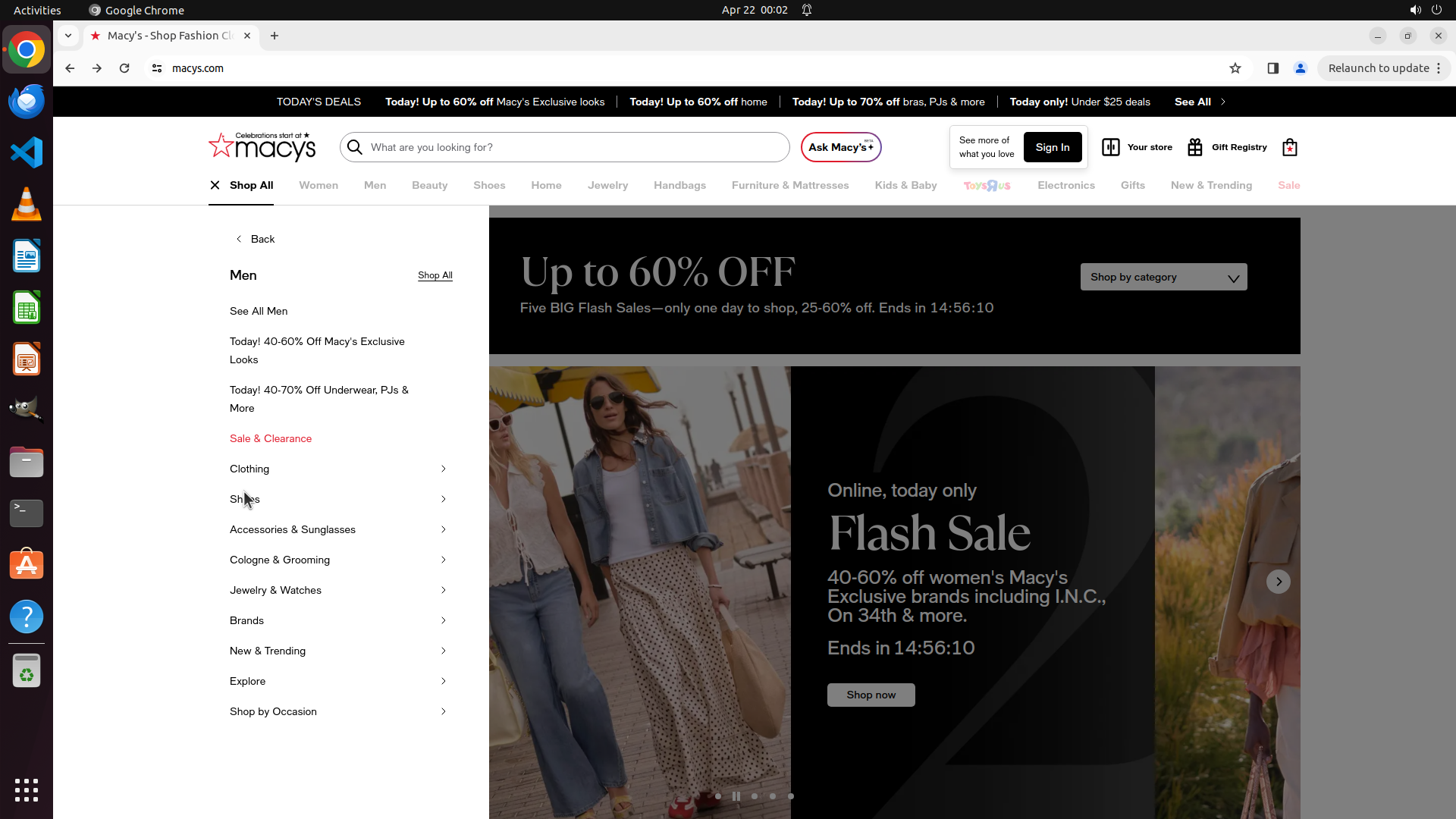The height and width of the screenshot is (819, 1456).
Task: Open Chrome side panel icon
Action: coord(1272,68)
